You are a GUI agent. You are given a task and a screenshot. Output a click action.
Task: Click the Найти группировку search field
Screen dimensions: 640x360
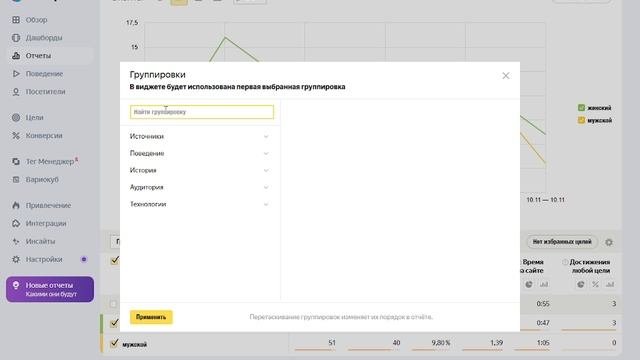(x=202, y=112)
